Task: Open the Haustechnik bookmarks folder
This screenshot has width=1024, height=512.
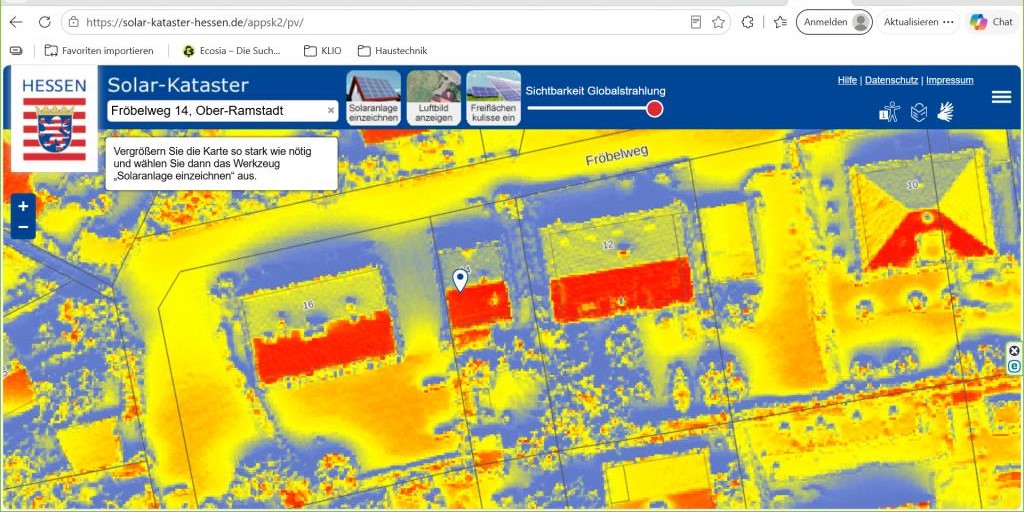Action: [392, 50]
